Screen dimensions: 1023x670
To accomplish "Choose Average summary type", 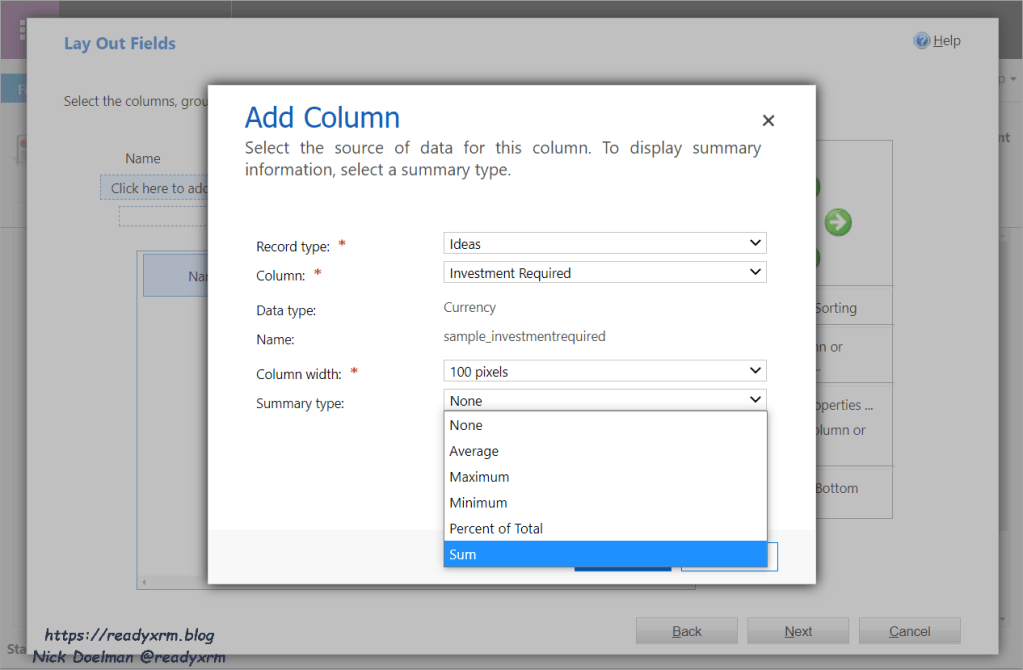I will click(604, 451).
